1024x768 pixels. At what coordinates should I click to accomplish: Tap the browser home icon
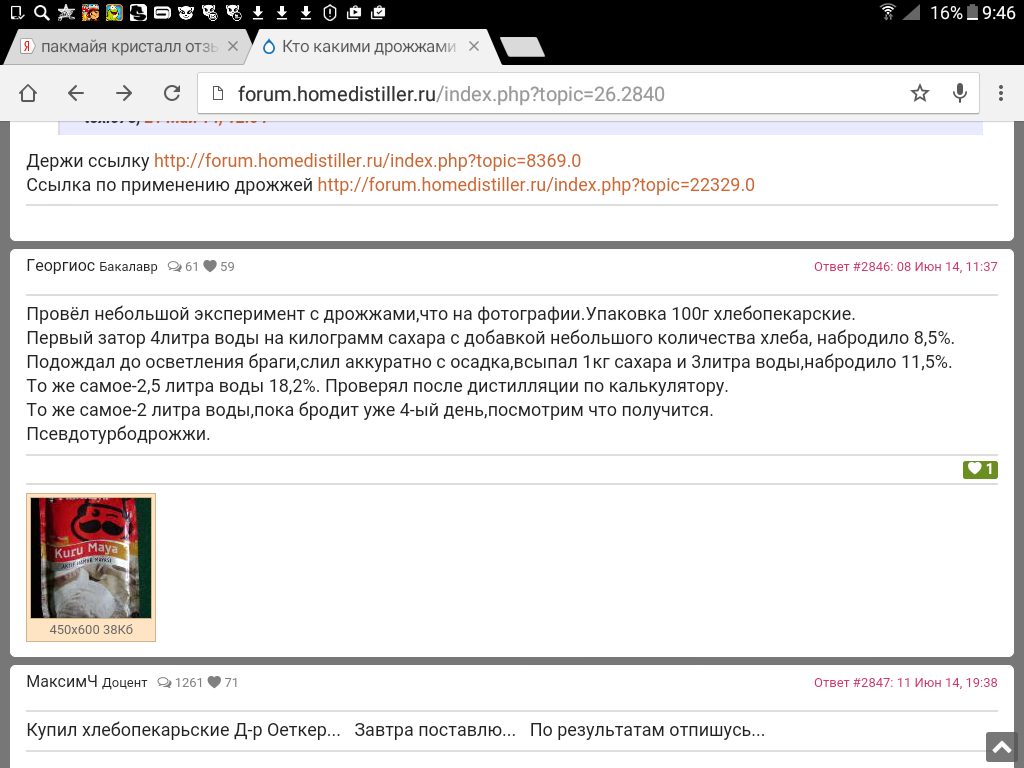tap(28, 93)
